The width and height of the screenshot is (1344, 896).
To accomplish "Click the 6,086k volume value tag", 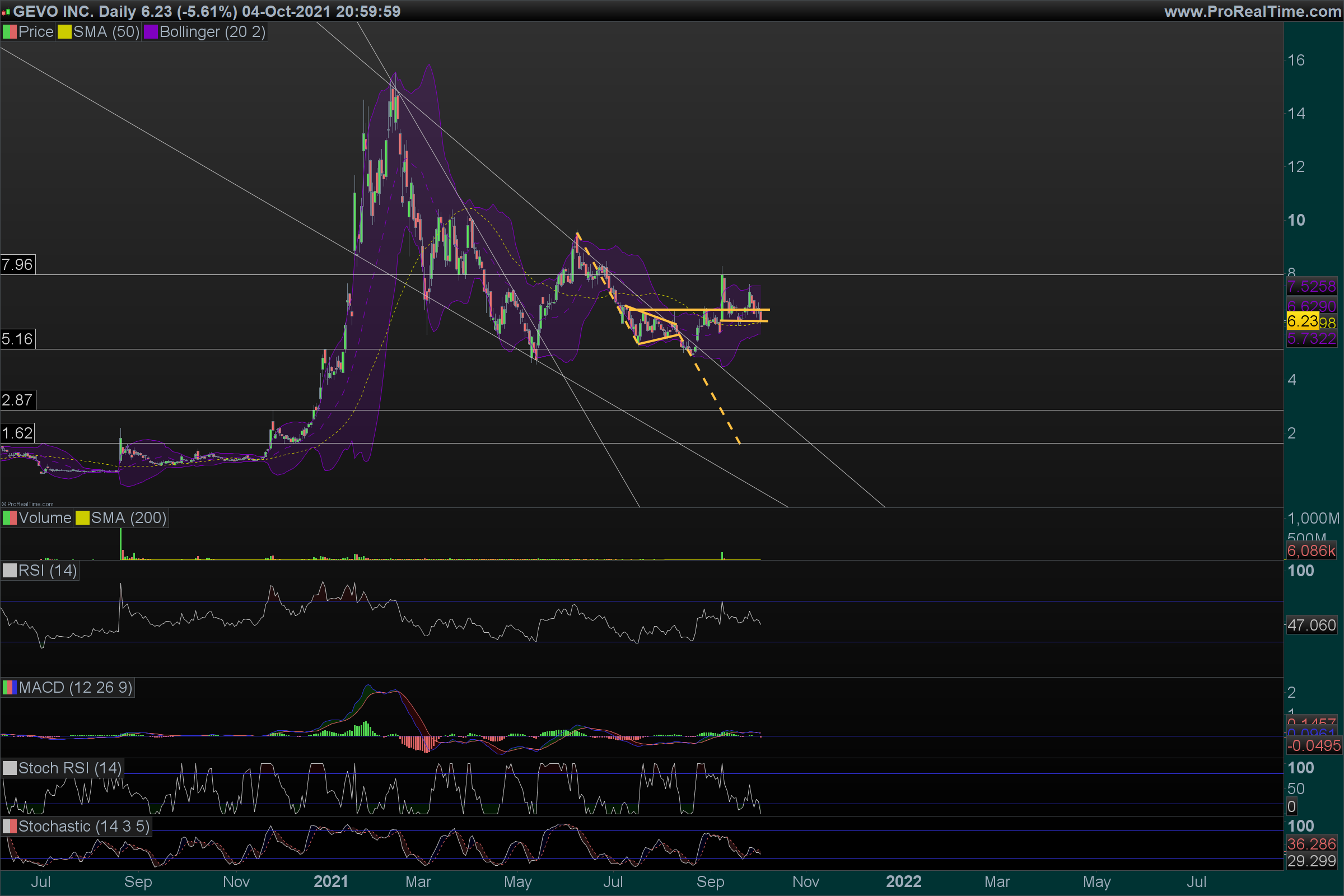I will click(1312, 551).
